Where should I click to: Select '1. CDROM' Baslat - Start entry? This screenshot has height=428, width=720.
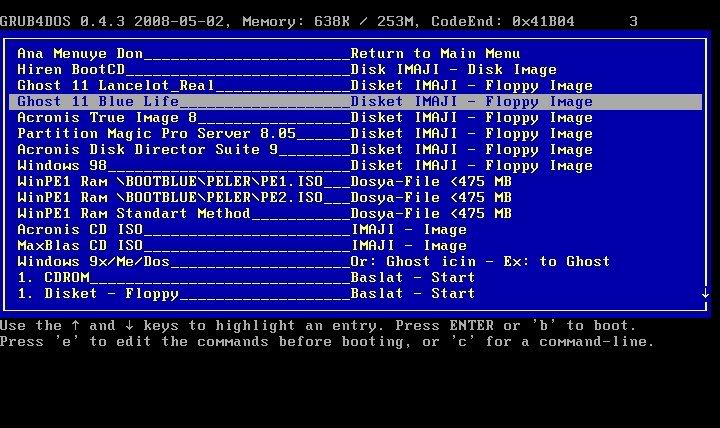[x=355, y=278]
